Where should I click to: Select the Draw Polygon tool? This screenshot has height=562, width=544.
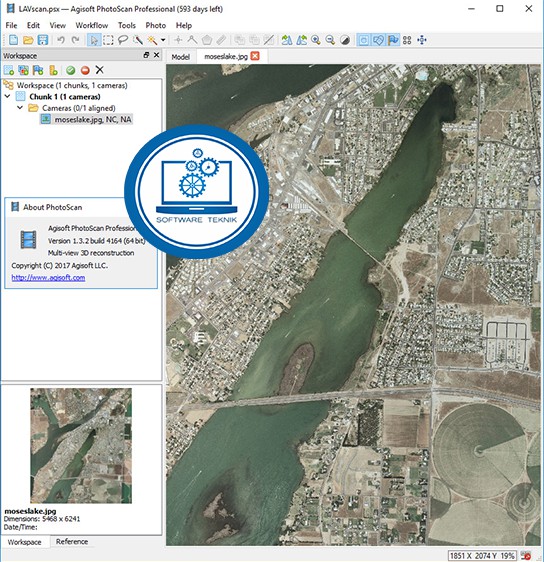tap(207, 40)
